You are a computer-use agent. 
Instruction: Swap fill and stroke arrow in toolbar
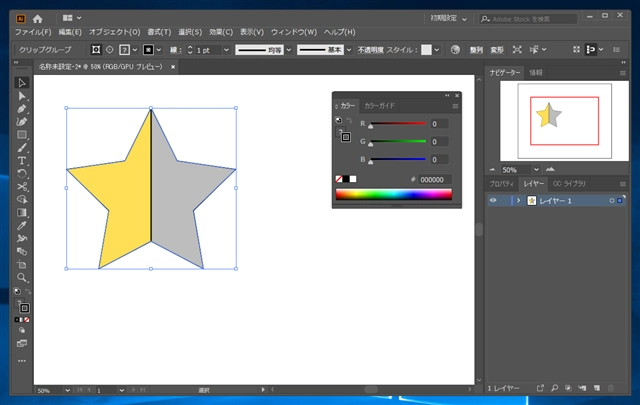coord(28,291)
